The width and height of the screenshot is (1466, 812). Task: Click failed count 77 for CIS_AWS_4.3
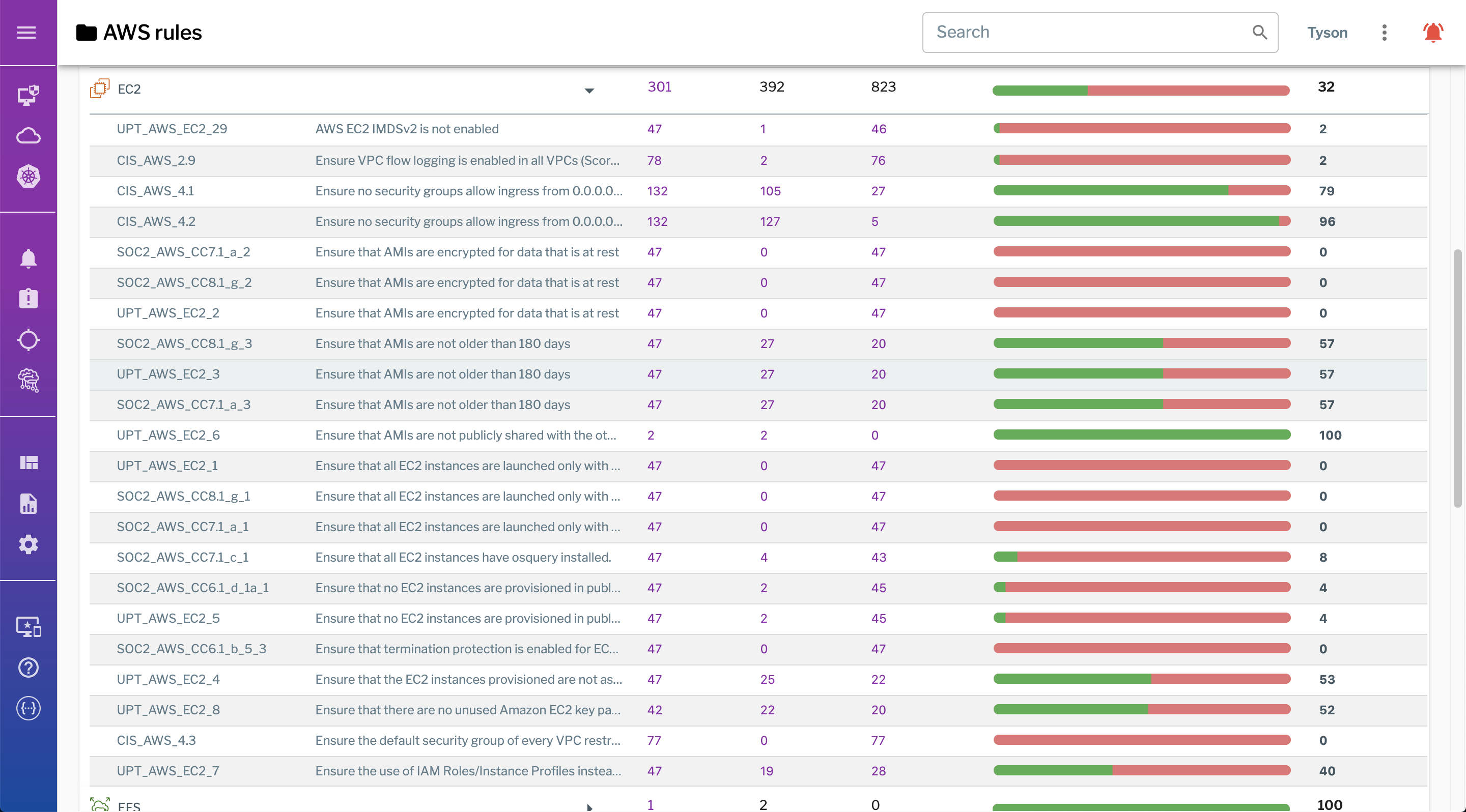point(878,741)
